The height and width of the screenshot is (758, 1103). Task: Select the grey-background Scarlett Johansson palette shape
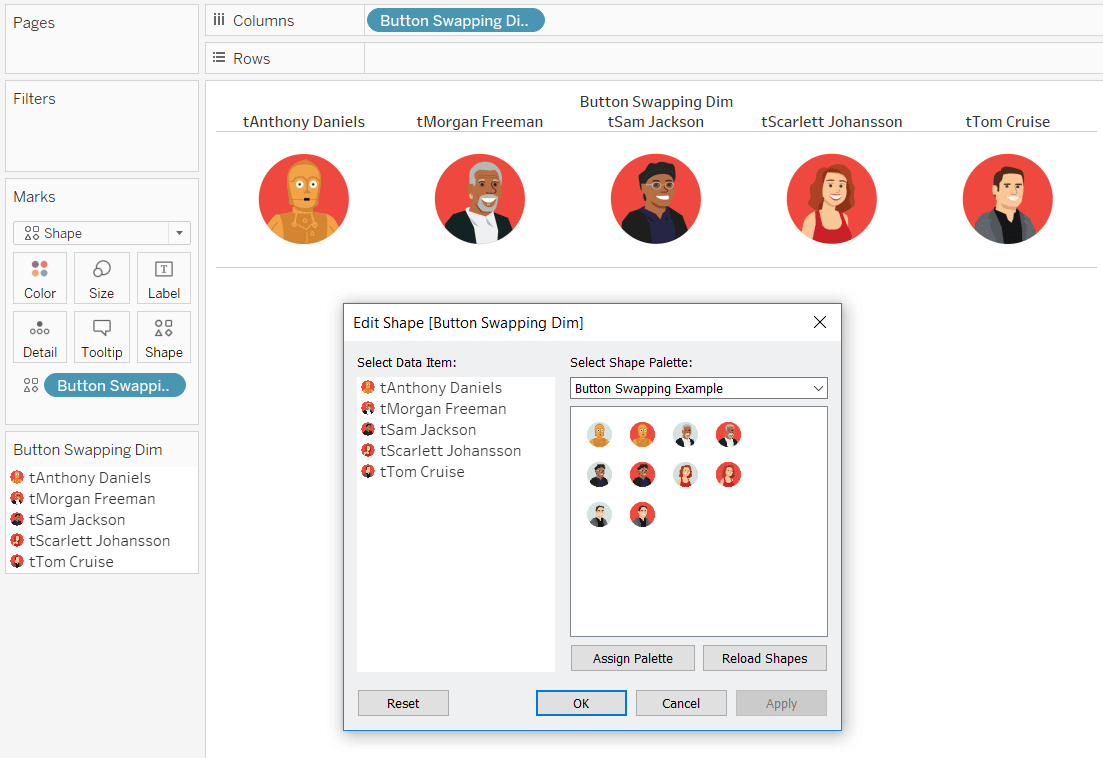point(685,475)
